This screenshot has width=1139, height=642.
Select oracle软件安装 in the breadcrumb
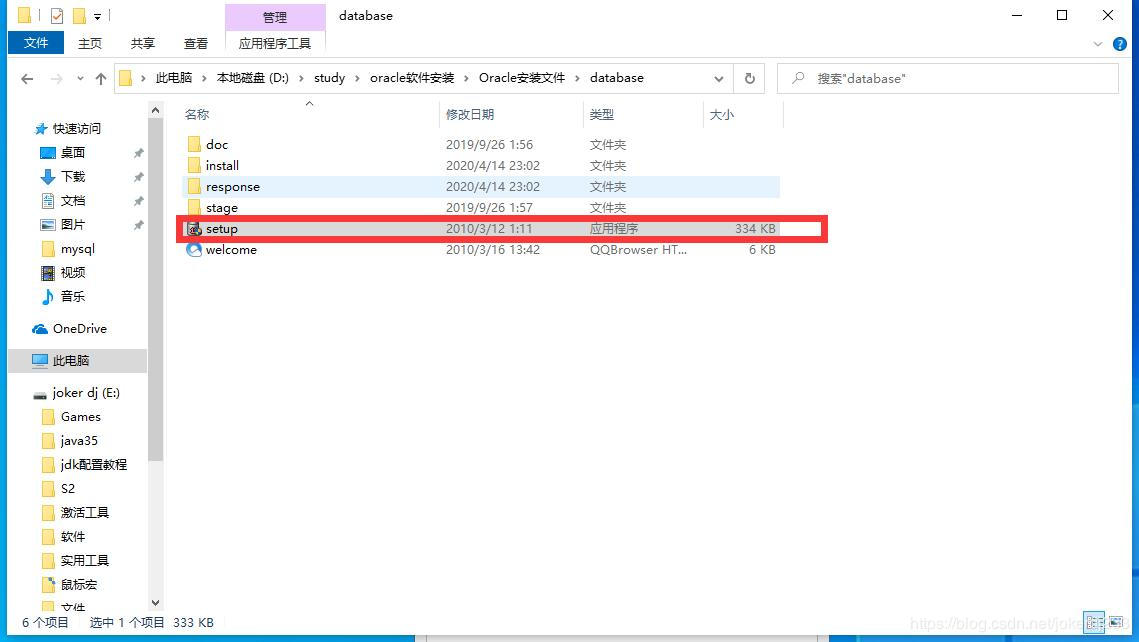point(412,78)
